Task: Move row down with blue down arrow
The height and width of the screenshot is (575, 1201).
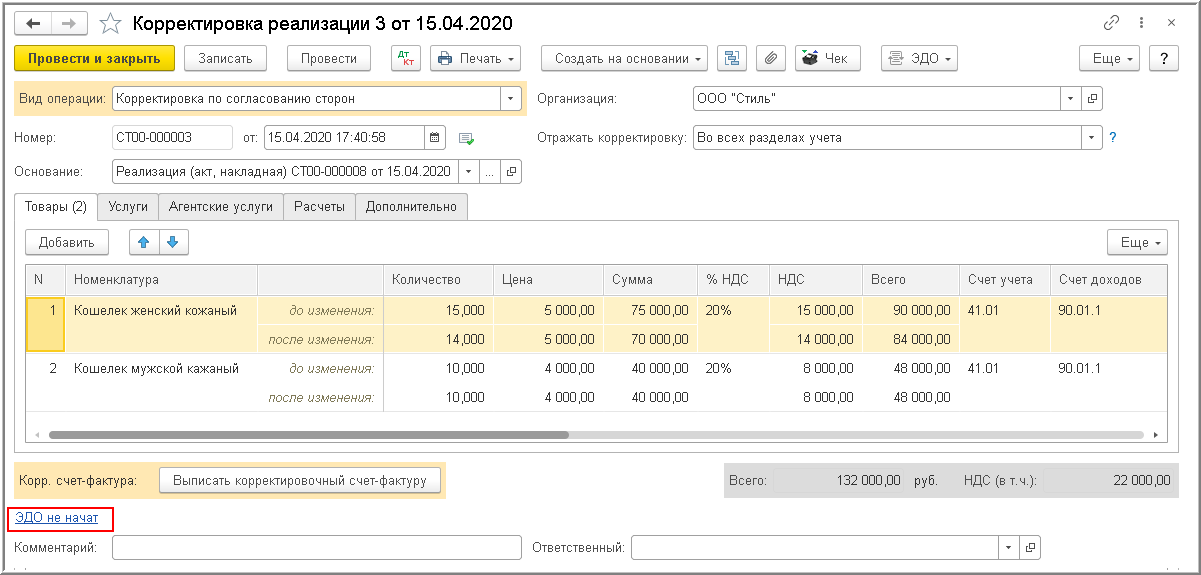Action: pyautogui.click(x=173, y=242)
